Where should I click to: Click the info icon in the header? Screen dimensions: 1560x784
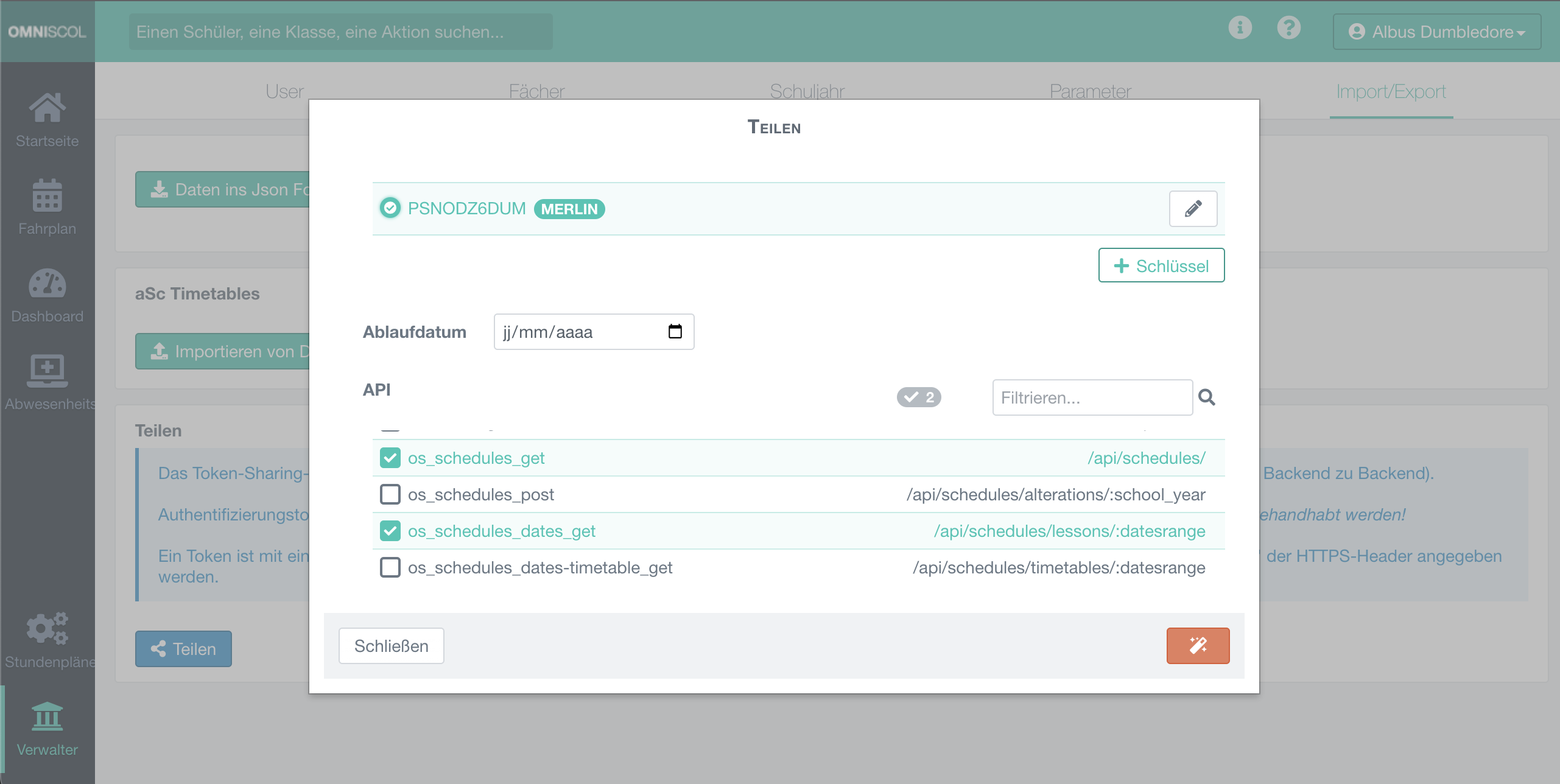click(1240, 27)
